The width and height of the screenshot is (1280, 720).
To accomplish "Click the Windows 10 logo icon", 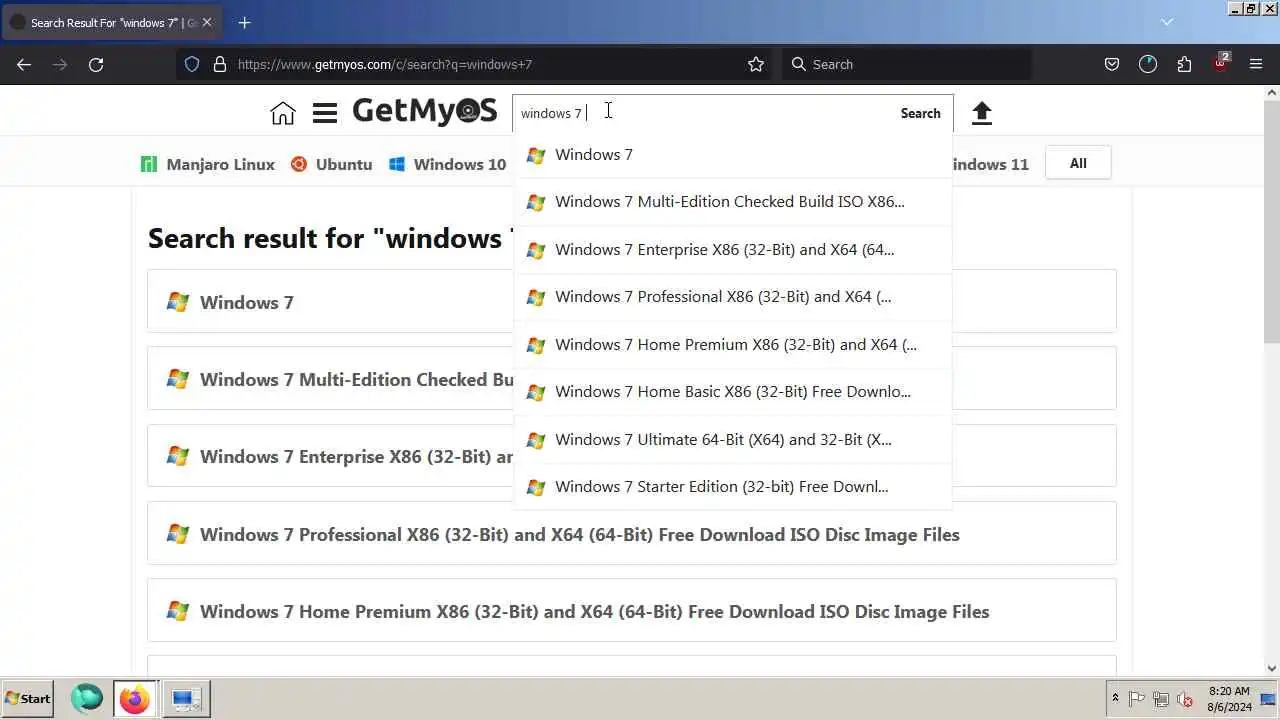I will point(397,164).
